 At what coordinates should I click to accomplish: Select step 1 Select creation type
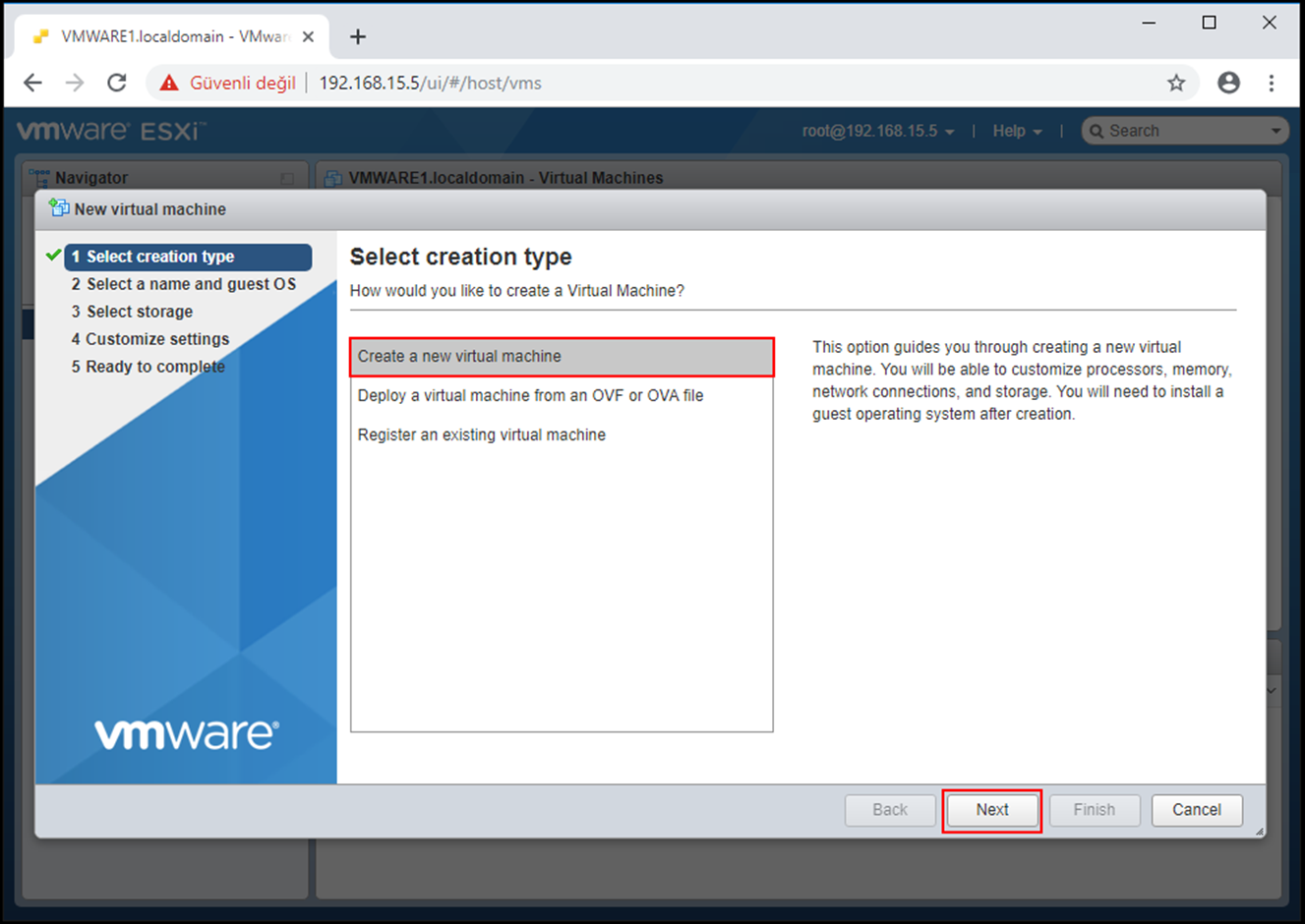[188, 257]
